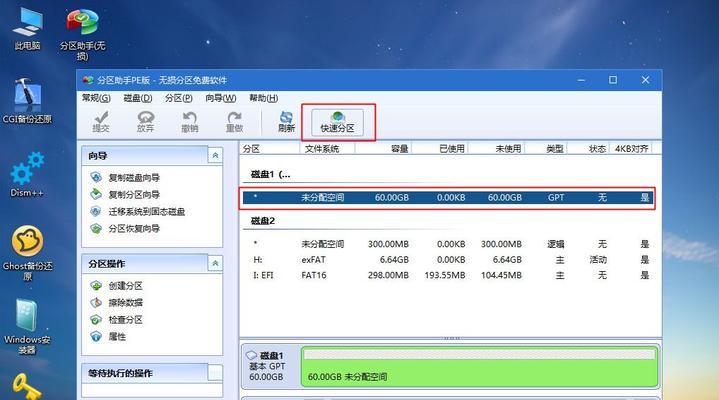The width and height of the screenshot is (719, 400).
Task: Click 擦除数据 in partition operations
Action: [x=125, y=303]
